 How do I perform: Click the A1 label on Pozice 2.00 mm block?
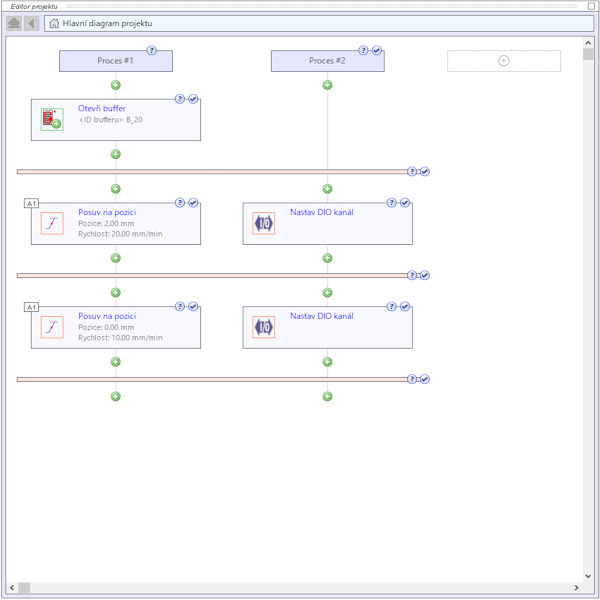(31, 203)
